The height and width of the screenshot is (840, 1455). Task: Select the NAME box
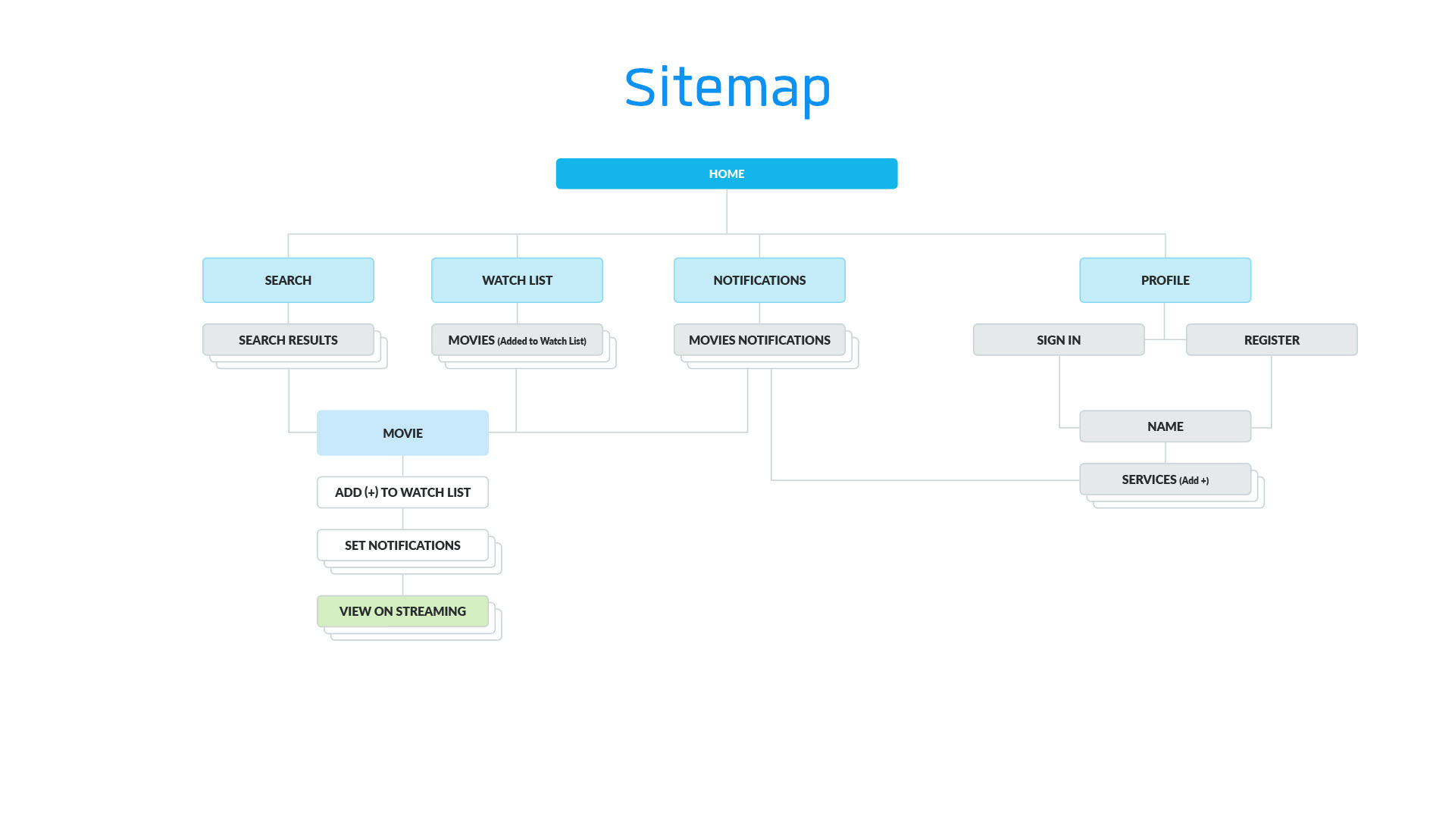tap(1165, 426)
